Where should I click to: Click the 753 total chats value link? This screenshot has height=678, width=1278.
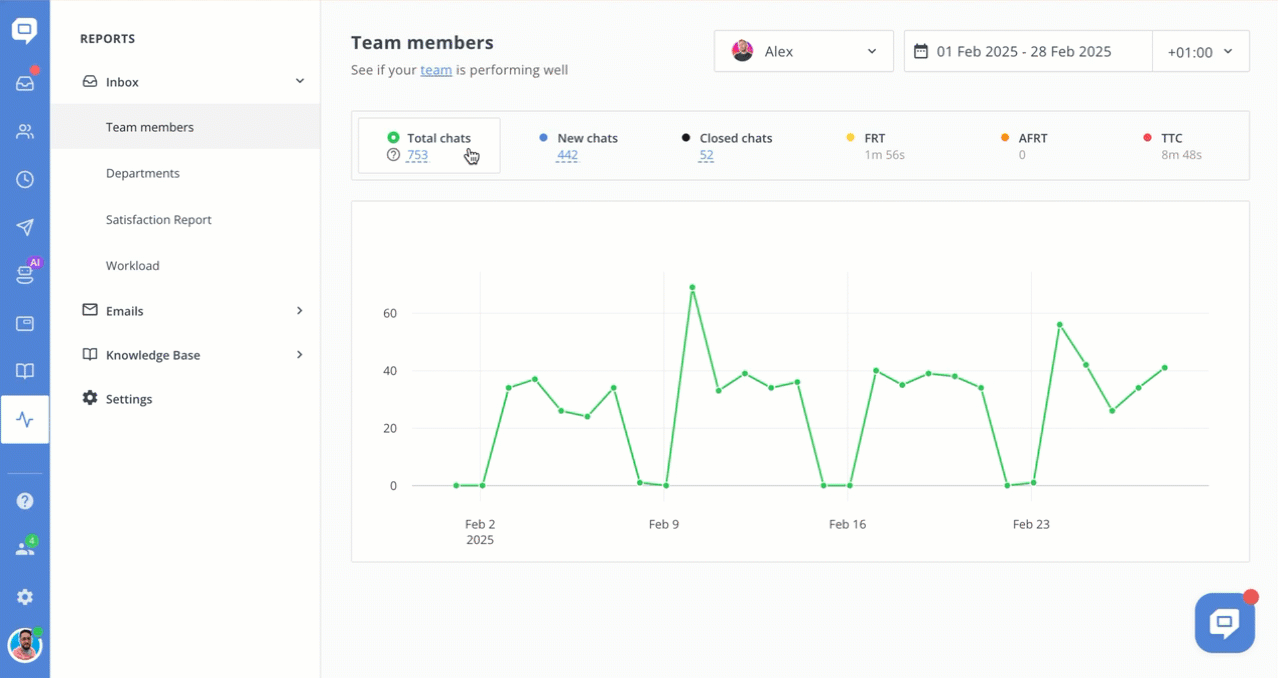[x=417, y=155]
